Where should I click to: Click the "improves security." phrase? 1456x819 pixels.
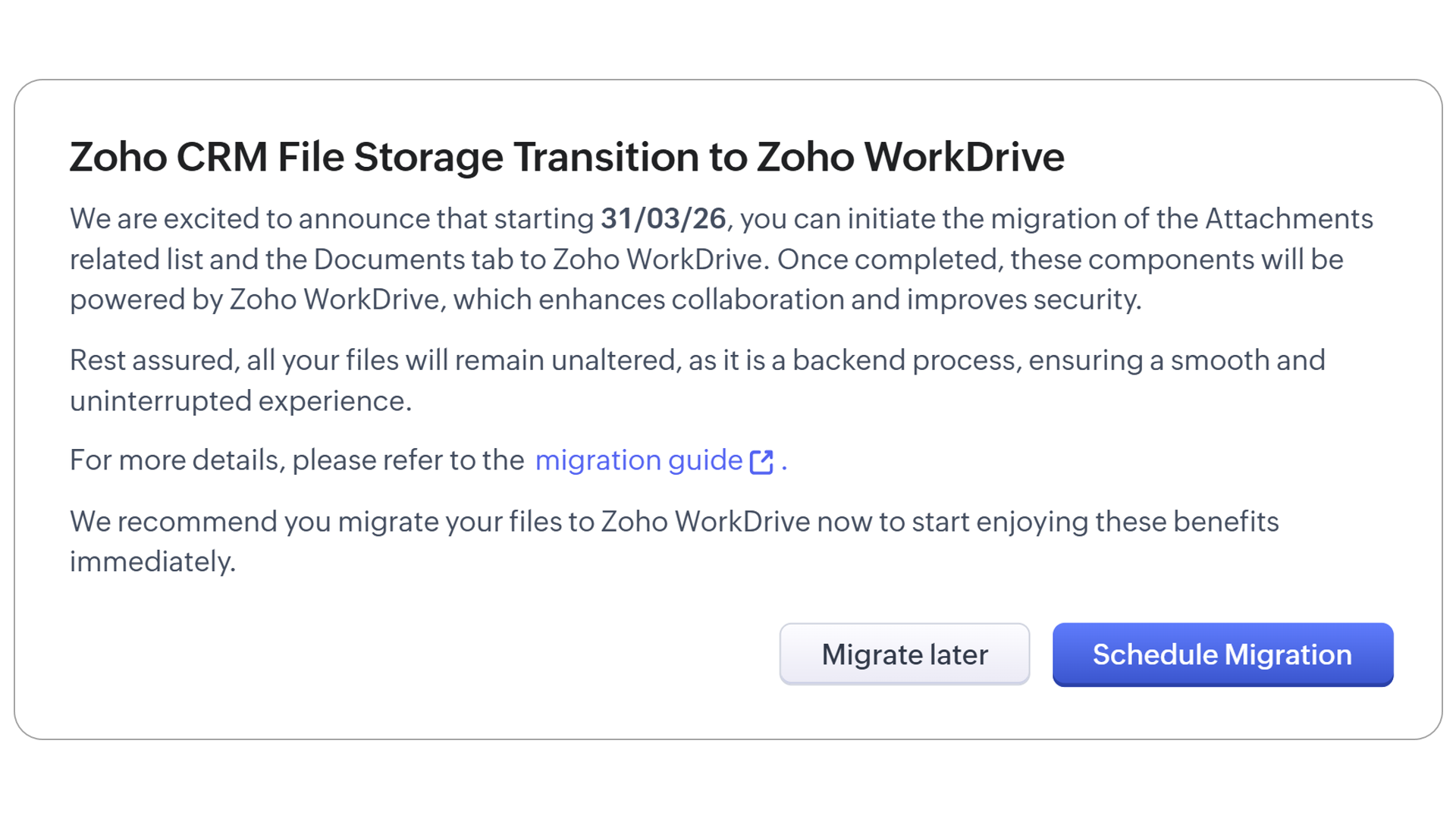(1024, 300)
